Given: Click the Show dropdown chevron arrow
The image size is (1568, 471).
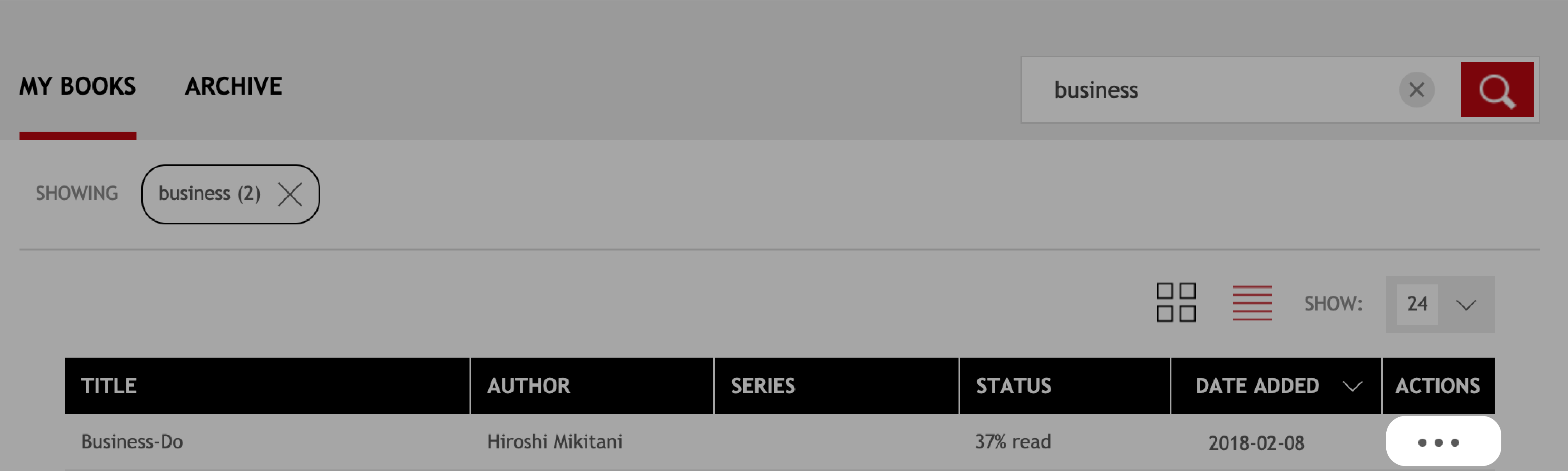Looking at the screenshot, I should coord(1466,305).
